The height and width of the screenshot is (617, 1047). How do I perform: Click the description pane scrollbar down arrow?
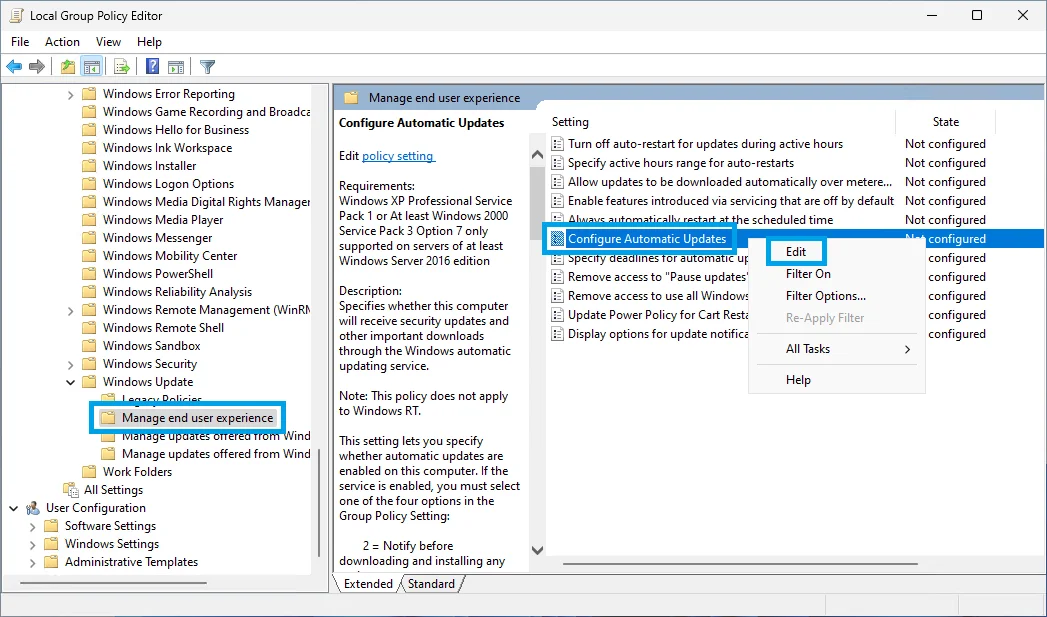tap(537, 550)
